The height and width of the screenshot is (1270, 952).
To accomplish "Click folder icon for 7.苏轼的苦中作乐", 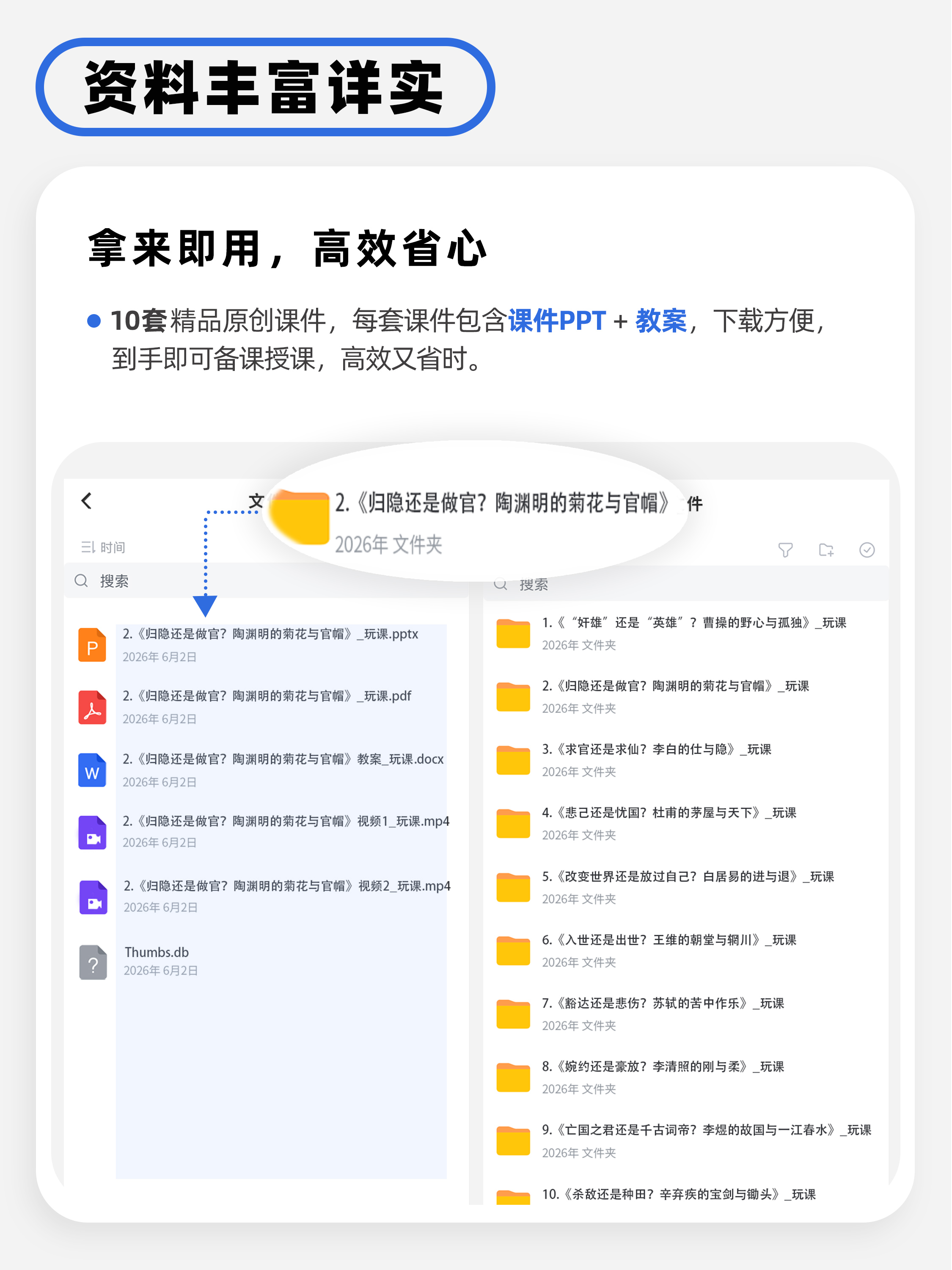I will pyautogui.click(x=514, y=1014).
